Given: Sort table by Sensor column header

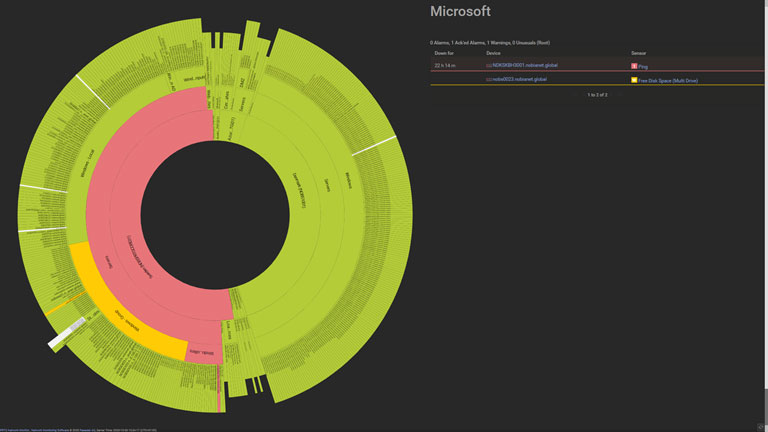Looking at the screenshot, I should [638, 52].
